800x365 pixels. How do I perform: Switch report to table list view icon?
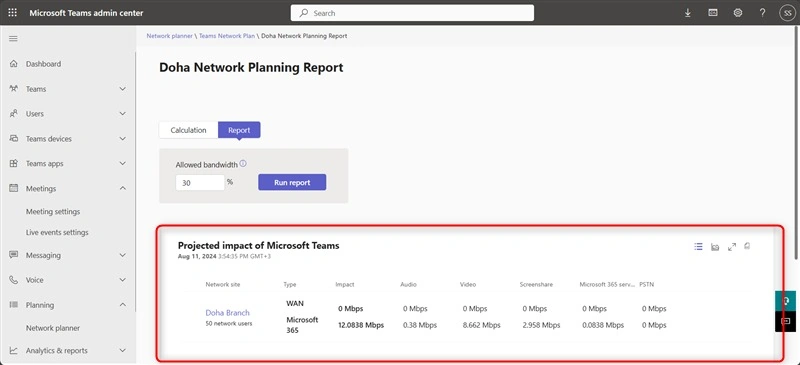pos(698,247)
